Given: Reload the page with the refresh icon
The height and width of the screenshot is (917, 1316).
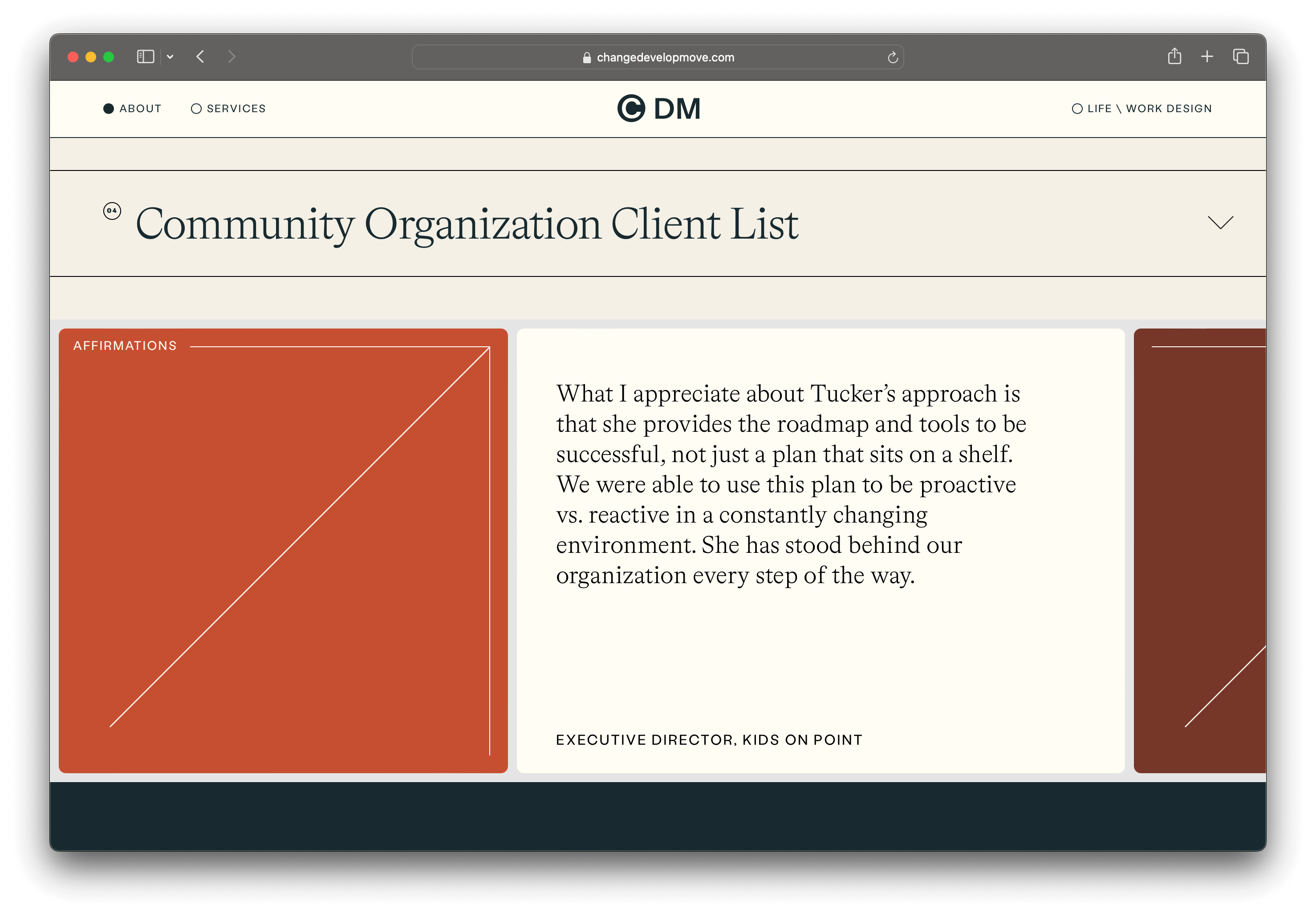Looking at the screenshot, I should (x=893, y=57).
